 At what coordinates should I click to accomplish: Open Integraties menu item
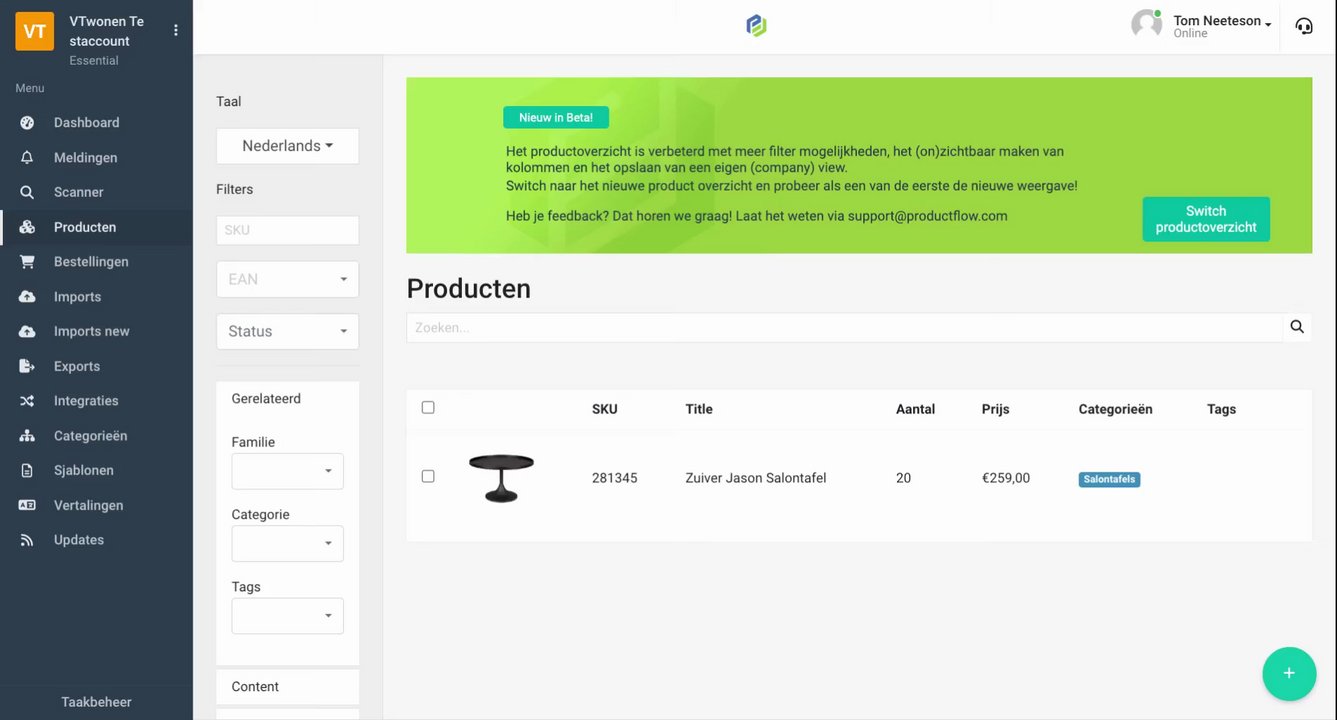96,401
